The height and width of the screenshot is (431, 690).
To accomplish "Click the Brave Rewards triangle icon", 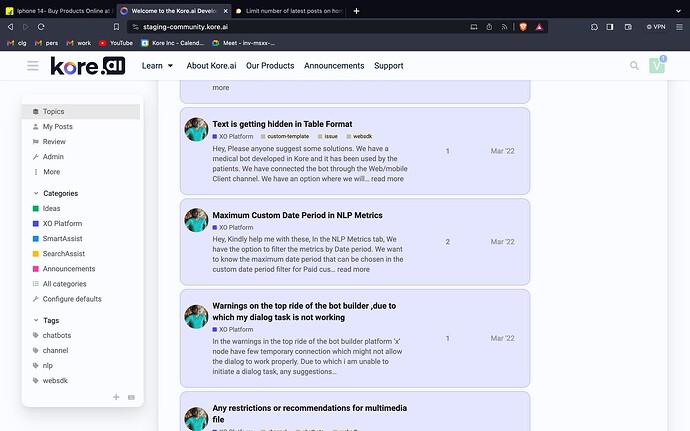I will coord(539,27).
